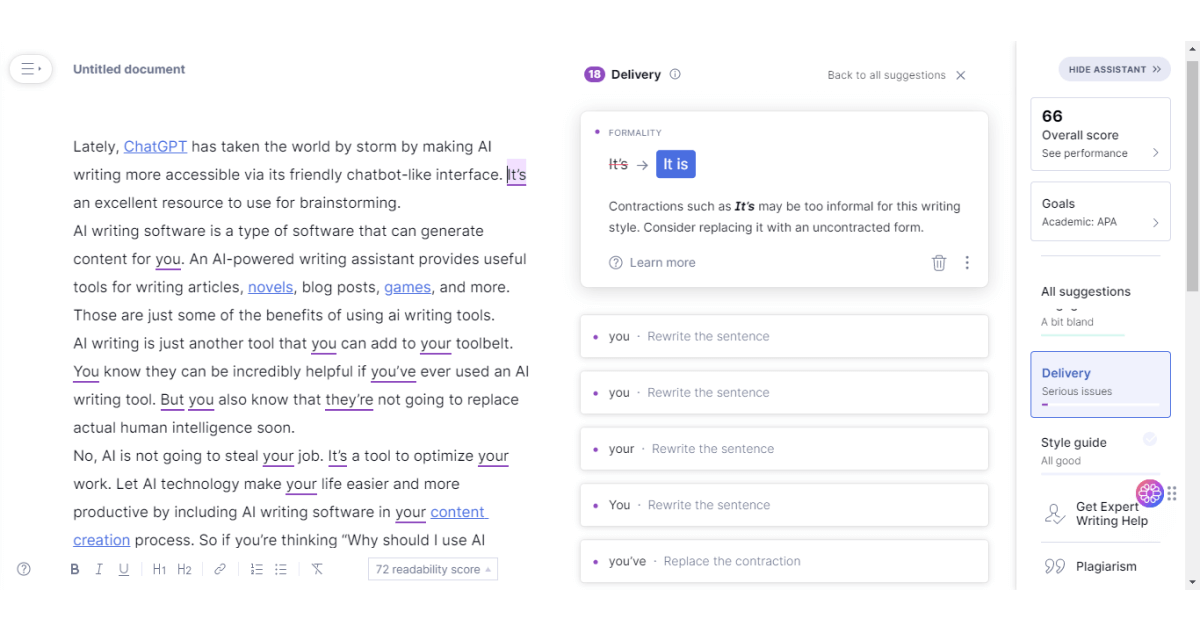Expand the 'you've · Replace the contraction' suggestion
This screenshot has height=630, width=1200.
pyautogui.click(x=784, y=561)
